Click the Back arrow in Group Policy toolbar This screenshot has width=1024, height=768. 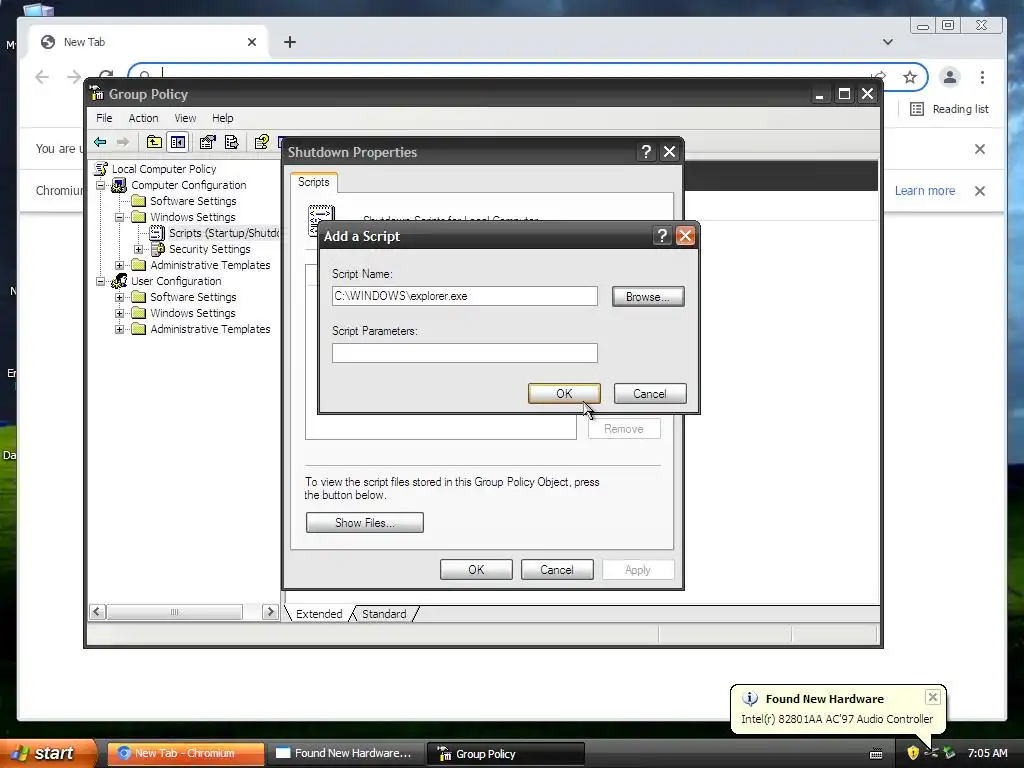(100, 142)
